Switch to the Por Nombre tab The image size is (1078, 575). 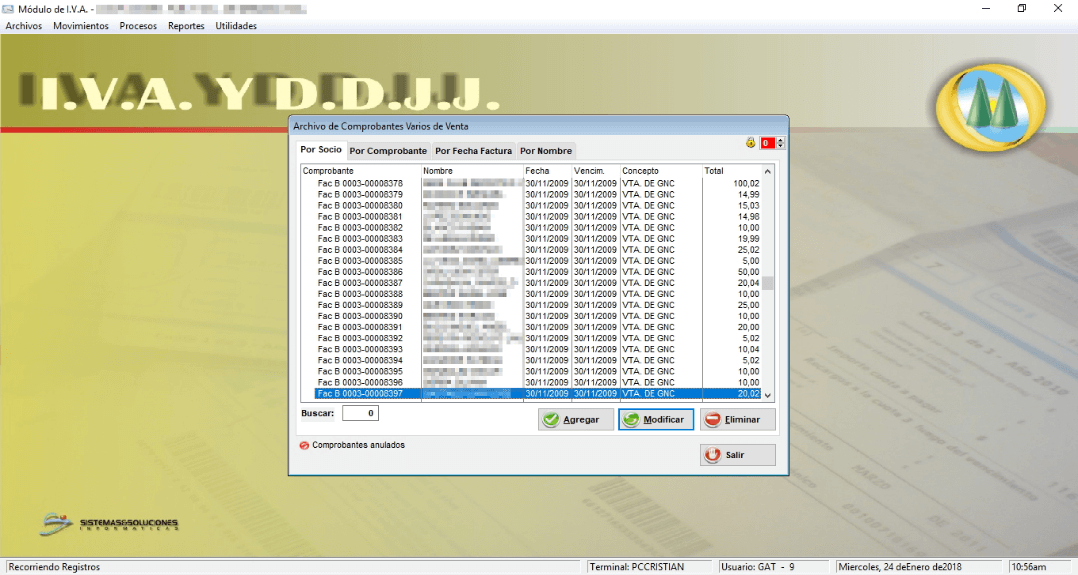546,151
